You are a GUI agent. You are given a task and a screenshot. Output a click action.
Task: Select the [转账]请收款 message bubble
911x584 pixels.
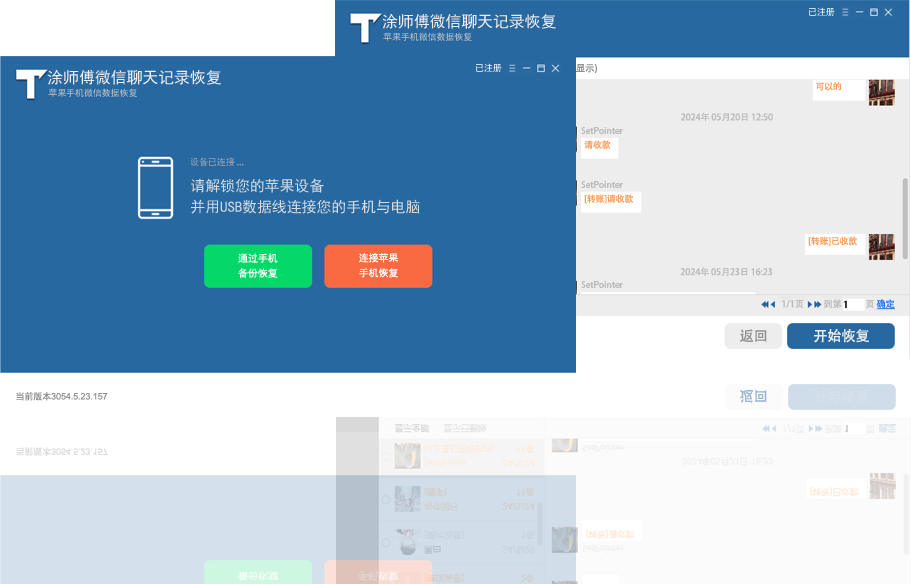point(609,200)
